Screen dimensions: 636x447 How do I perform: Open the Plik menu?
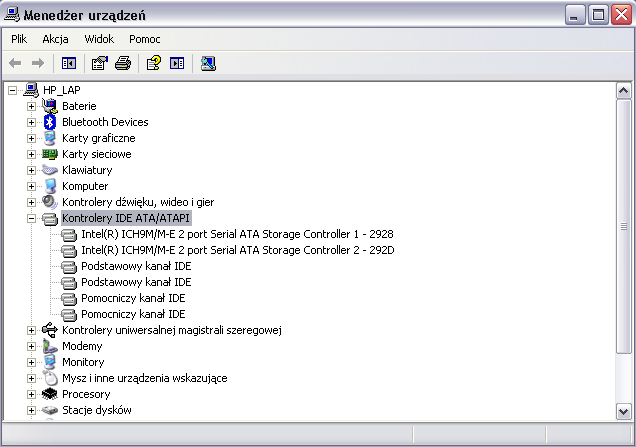coord(19,39)
